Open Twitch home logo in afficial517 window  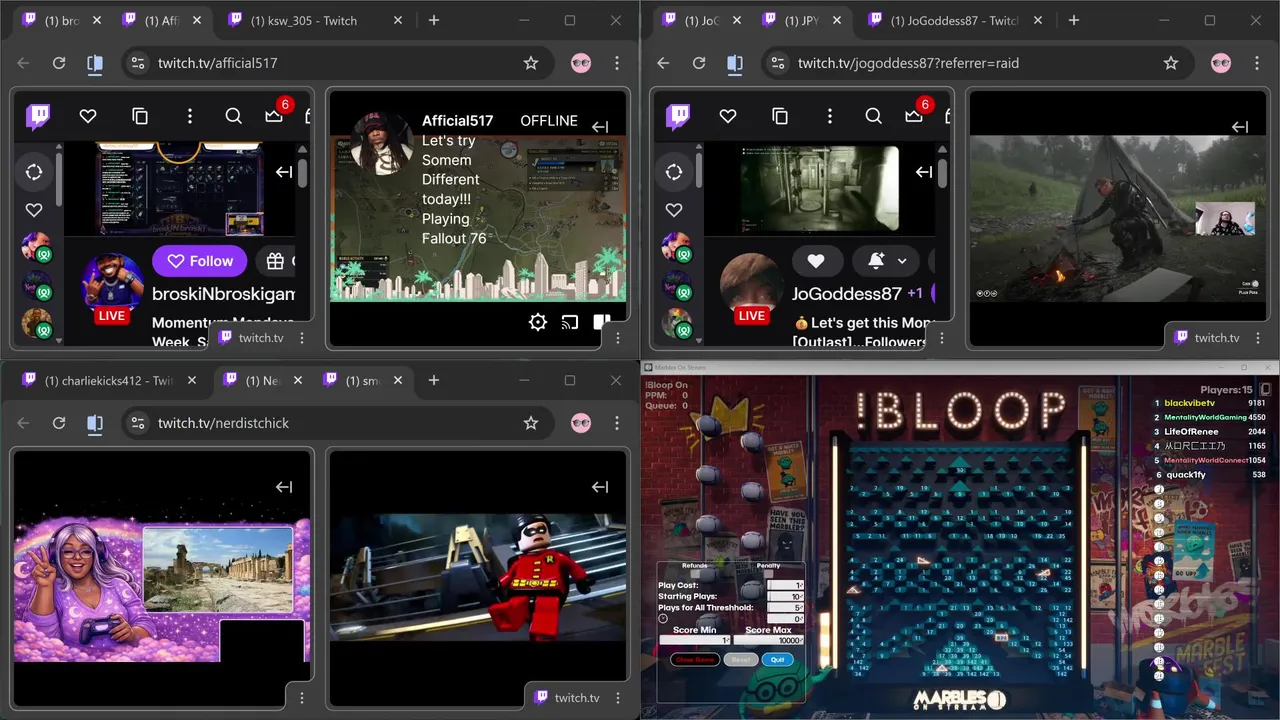[x=39, y=116]
